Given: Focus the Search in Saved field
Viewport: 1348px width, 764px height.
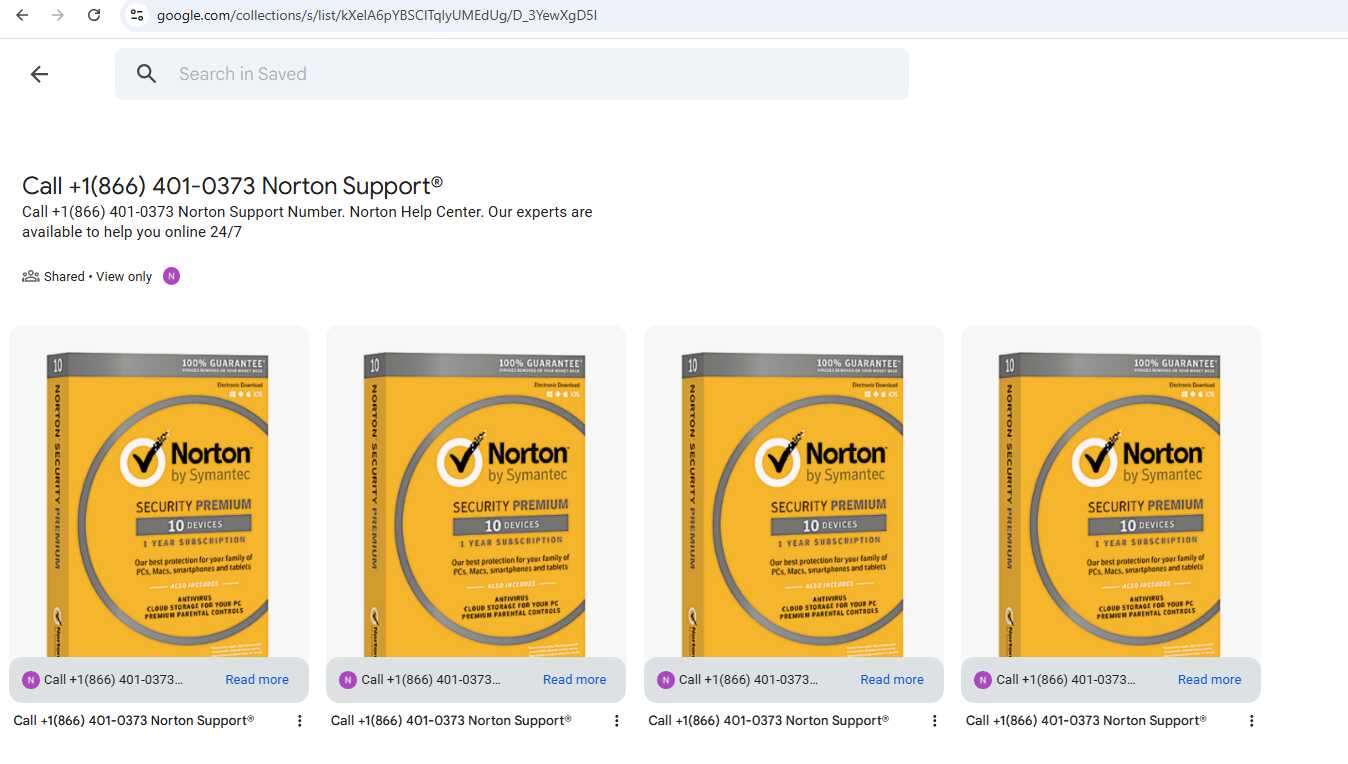Looking at the screenshot, I should coord(512,74).
